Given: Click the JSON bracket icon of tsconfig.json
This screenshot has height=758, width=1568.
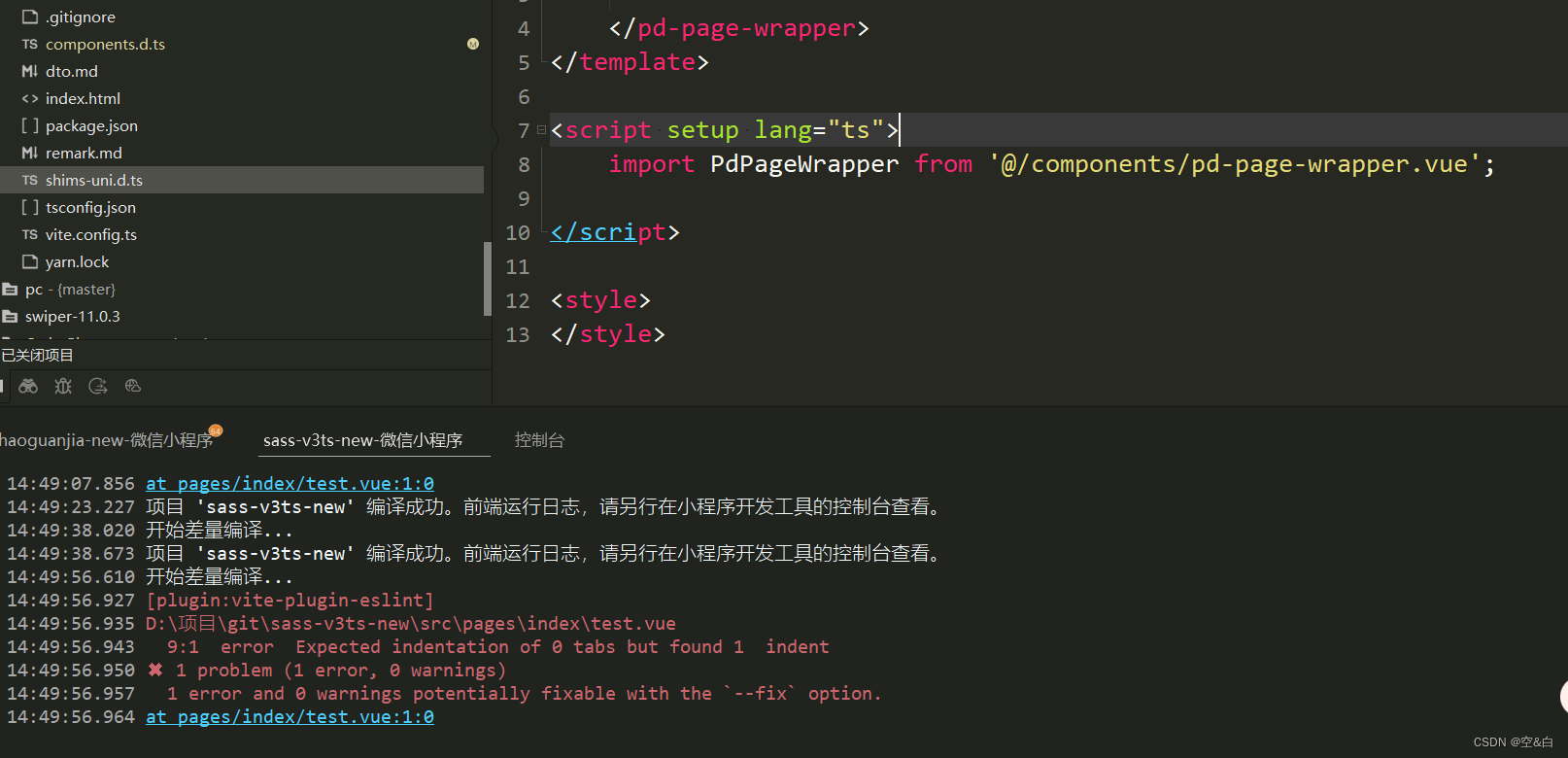Looking at the screenshot, I should pos(30,207).
